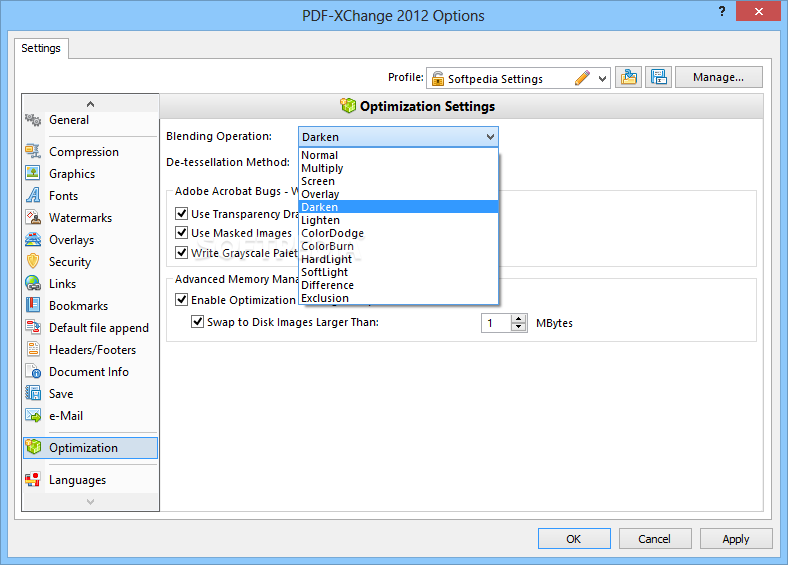788x565 pixels.
Task: Choose Screen blending option
Action: coord(399,181)
